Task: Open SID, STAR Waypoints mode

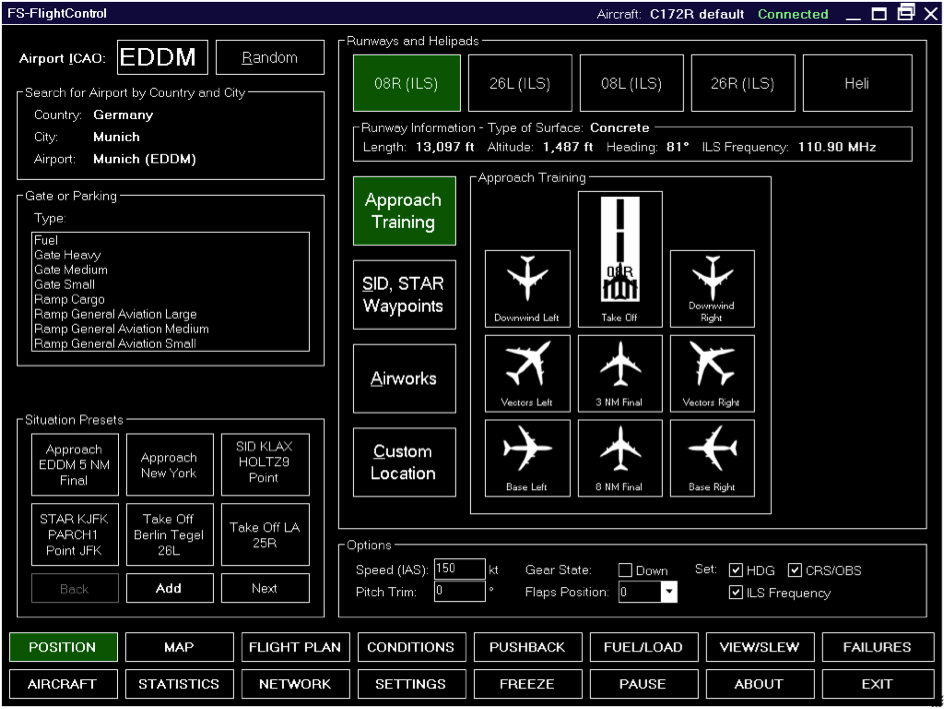Action: coord(404,294)
